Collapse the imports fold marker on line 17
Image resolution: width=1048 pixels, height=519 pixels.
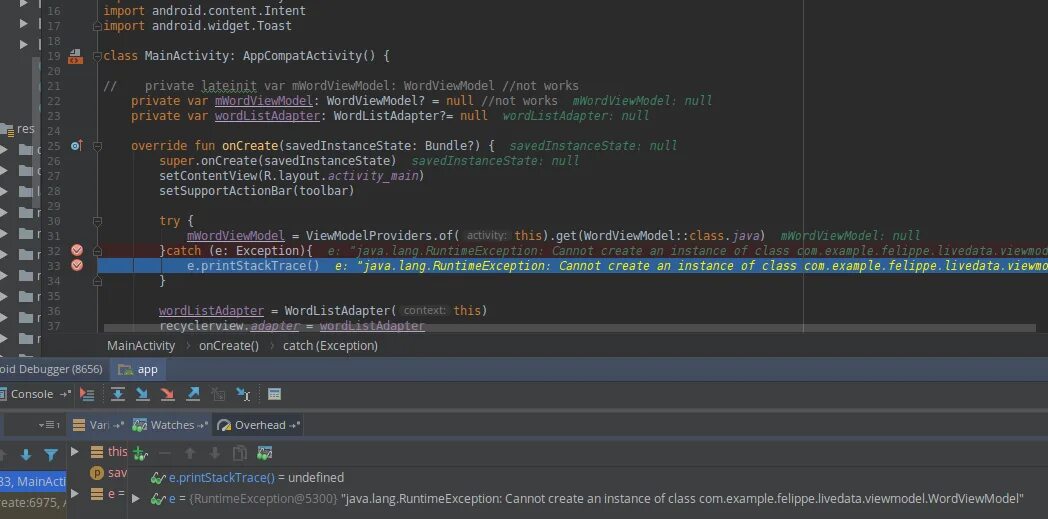98,26
